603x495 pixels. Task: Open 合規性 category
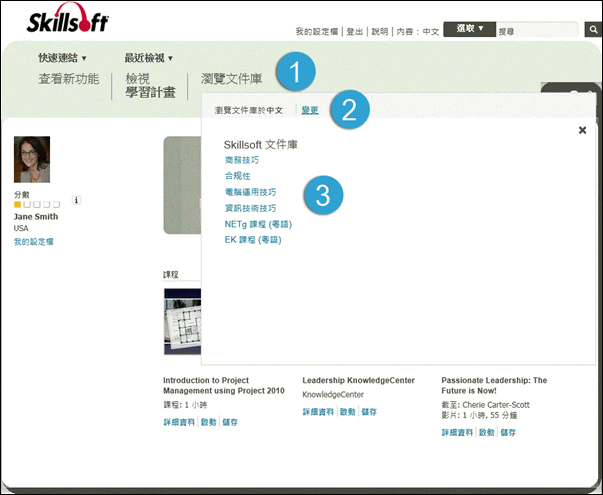click(x=238, y=176)
